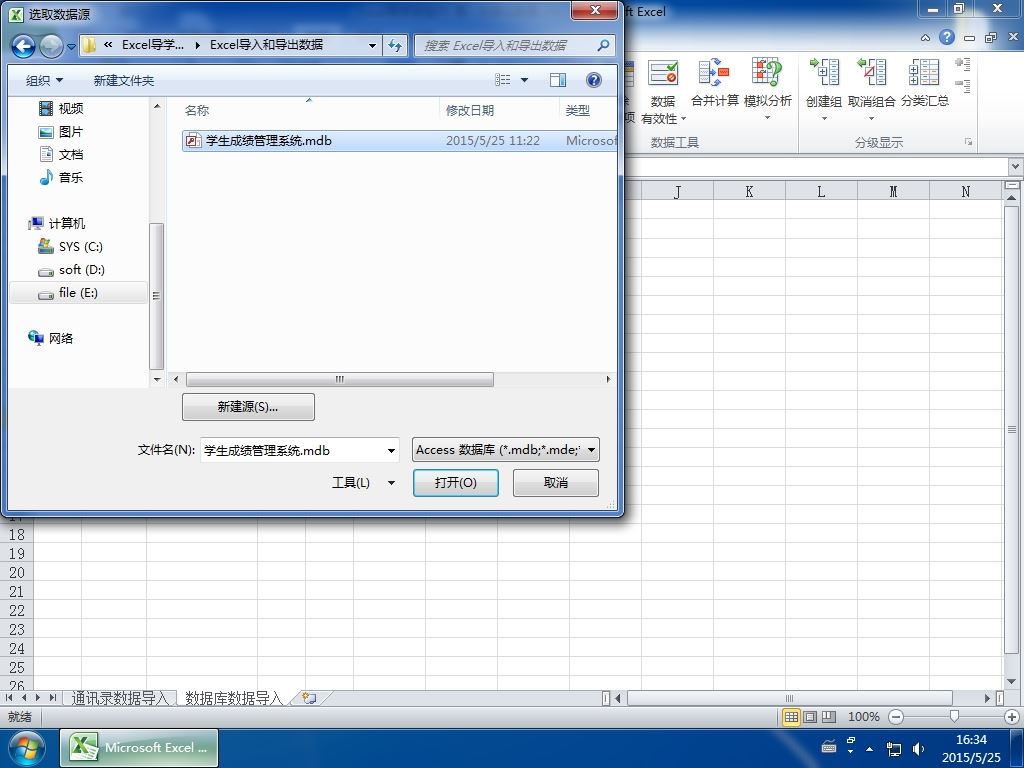Open Excel help icon in ribbon
The image size is (1024, 768).
tap(947, 37)
